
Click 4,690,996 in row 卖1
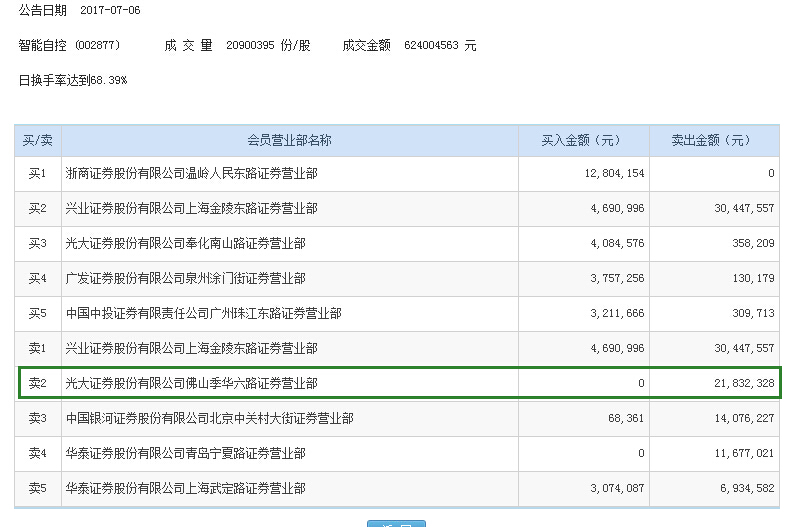point(617,348)
